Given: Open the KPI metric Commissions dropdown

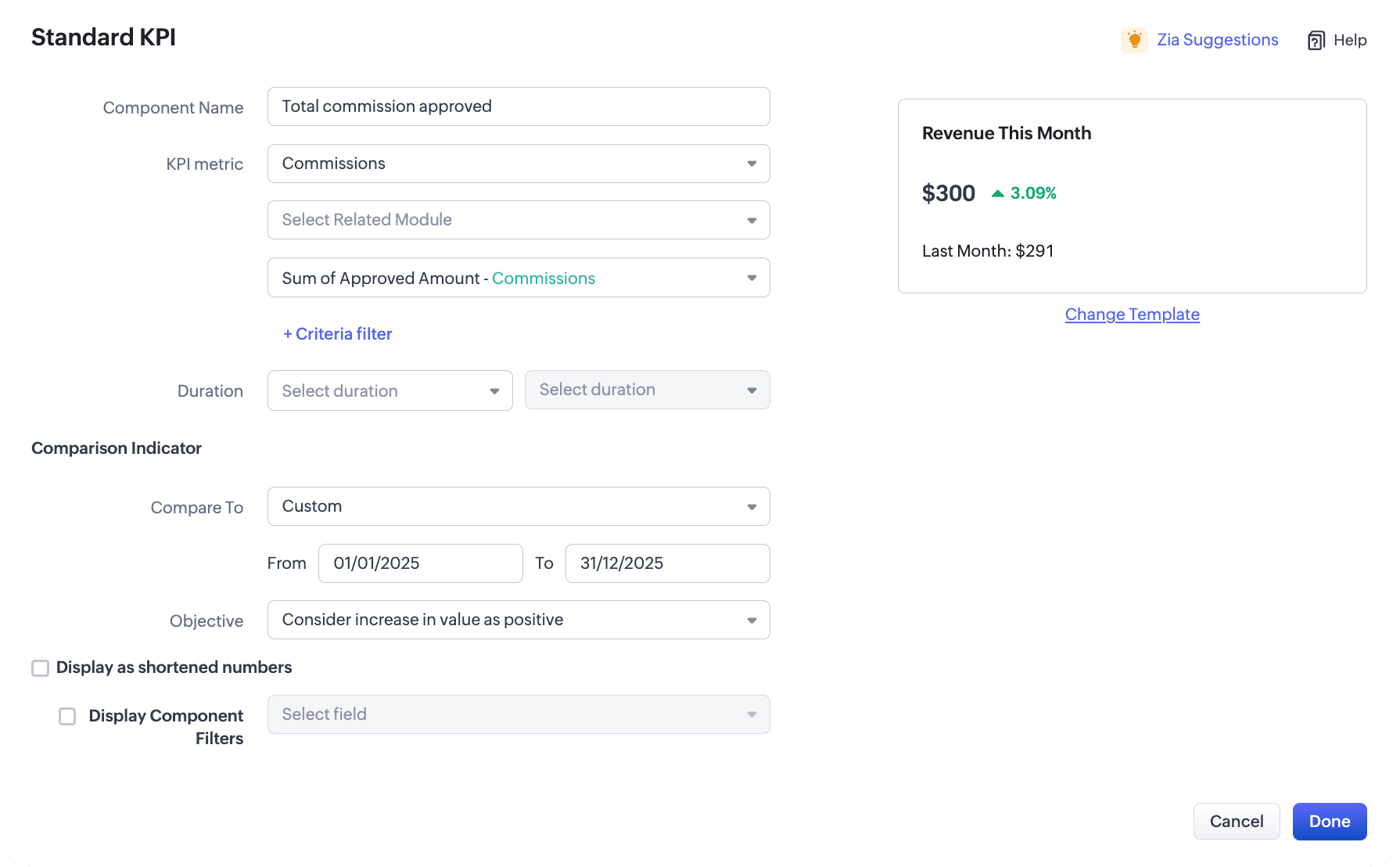Looking at the screenshot, I should pyautogui.click(x=519, y=164).
